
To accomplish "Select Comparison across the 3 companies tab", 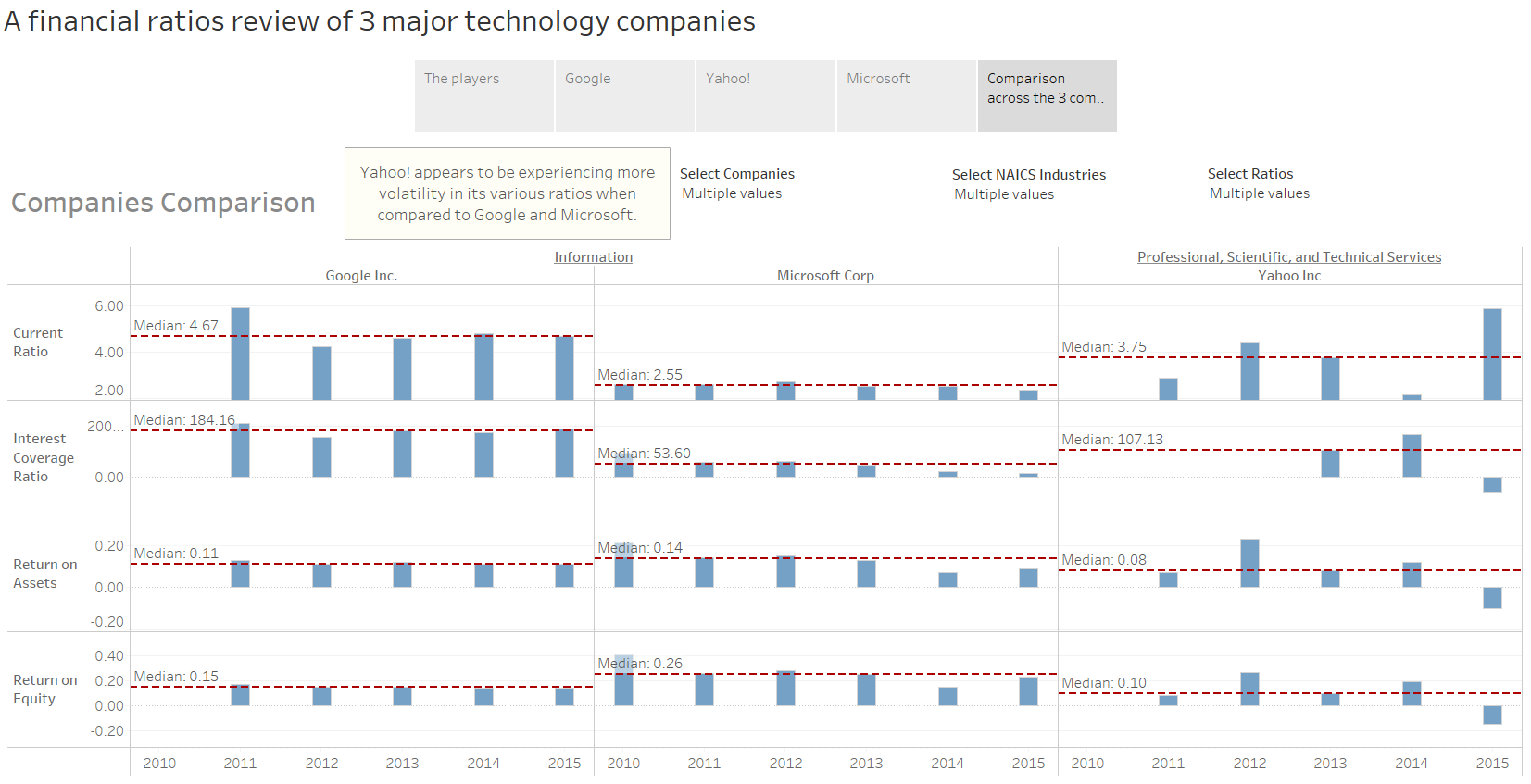I will tap(1048, 96).
